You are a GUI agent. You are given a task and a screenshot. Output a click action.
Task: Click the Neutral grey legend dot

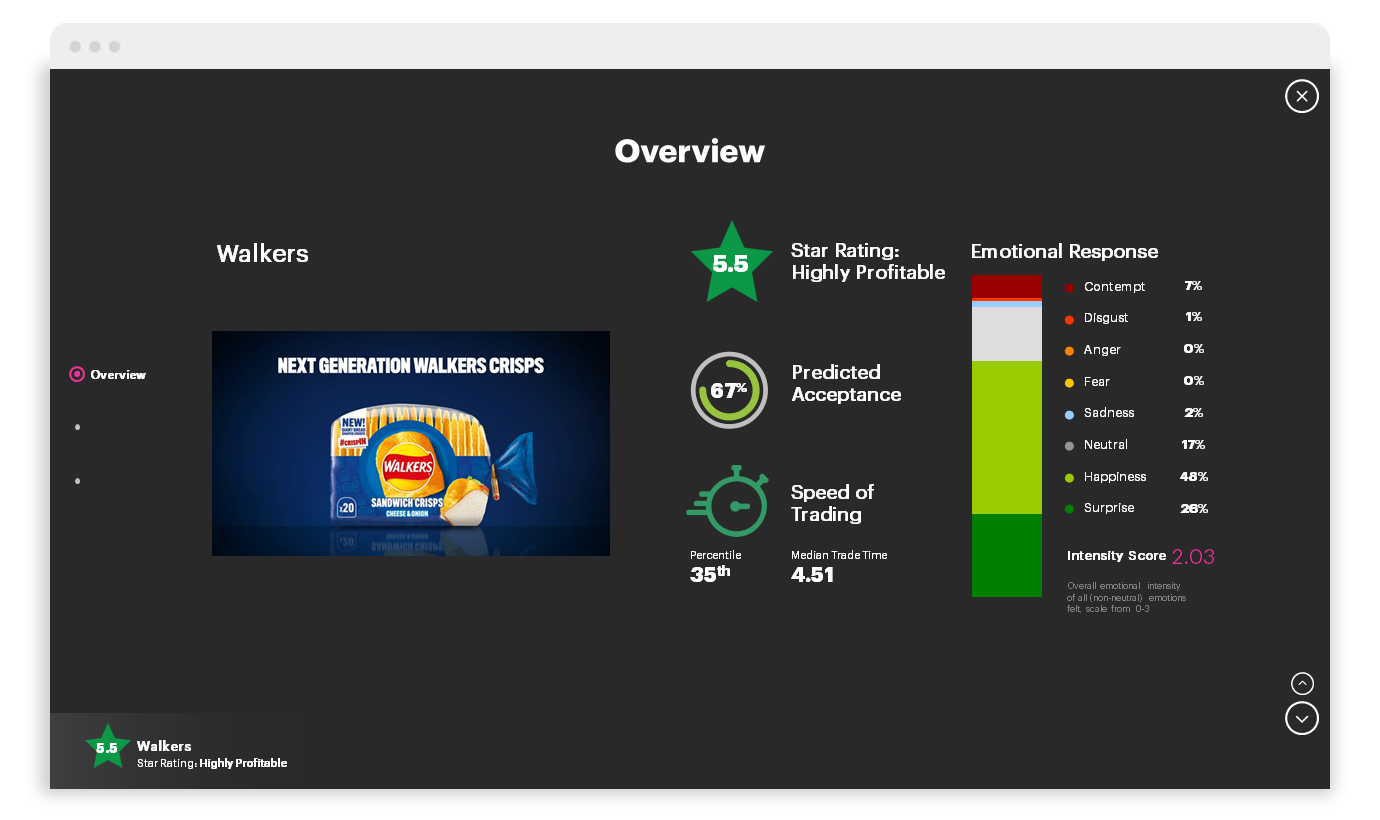click(x=1070, y=446)
